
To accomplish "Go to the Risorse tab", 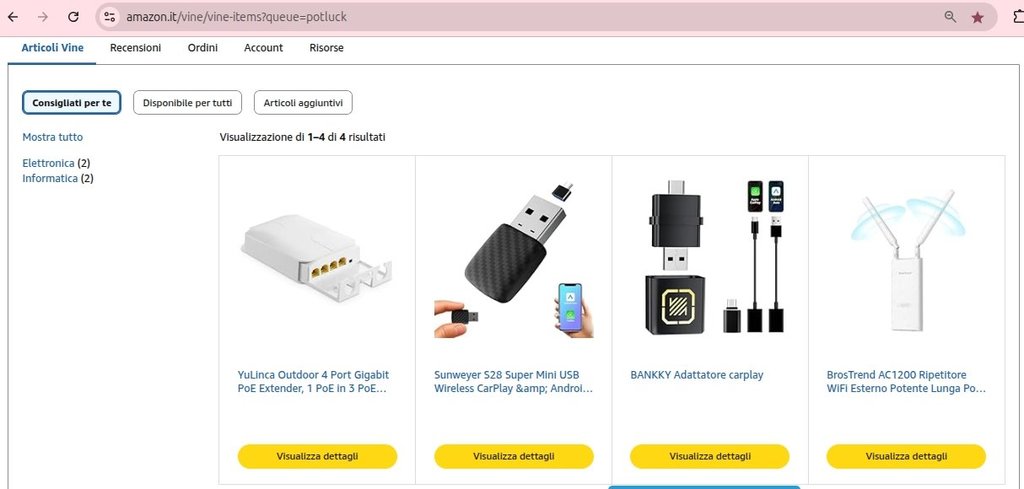I will [x=327, y=48].
